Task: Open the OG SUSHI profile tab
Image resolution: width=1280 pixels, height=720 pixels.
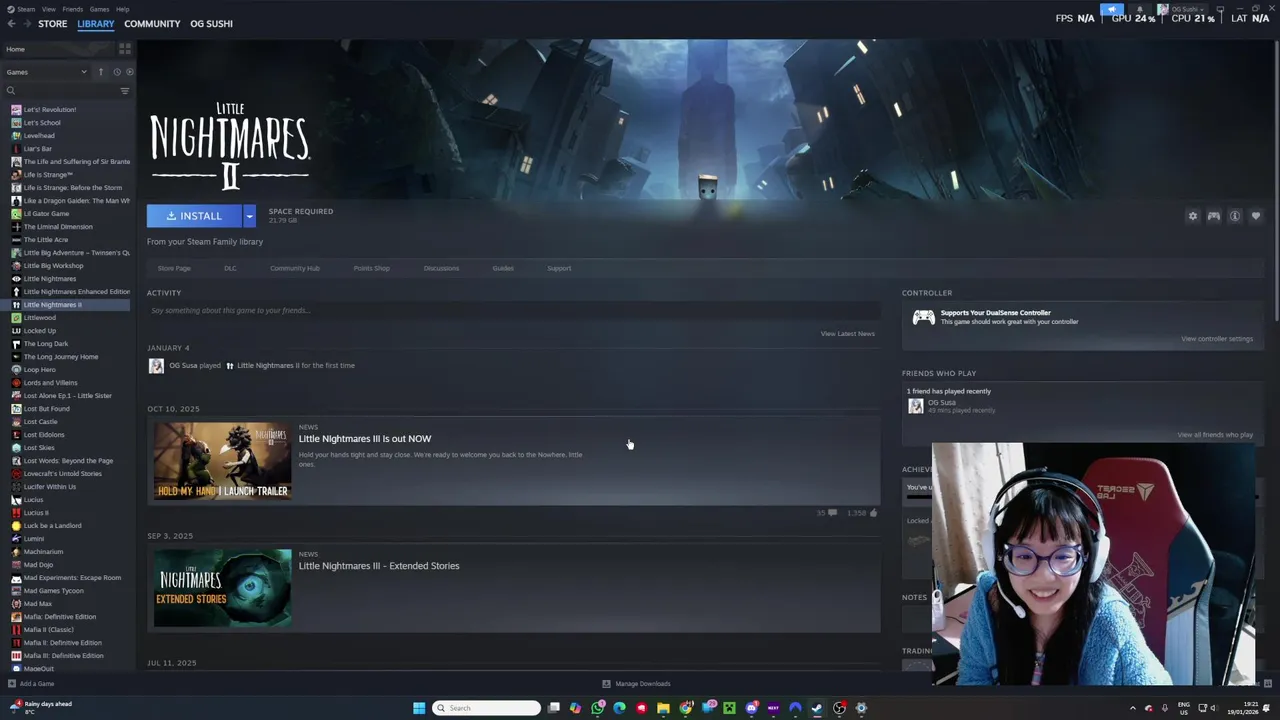Action: (x=211, y=23)
